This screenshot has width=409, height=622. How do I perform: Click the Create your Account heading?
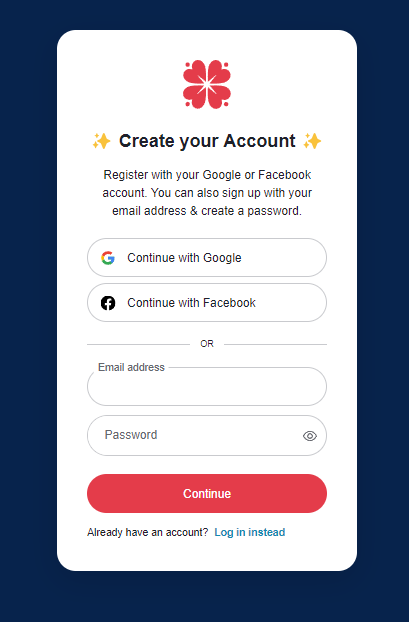207,141
